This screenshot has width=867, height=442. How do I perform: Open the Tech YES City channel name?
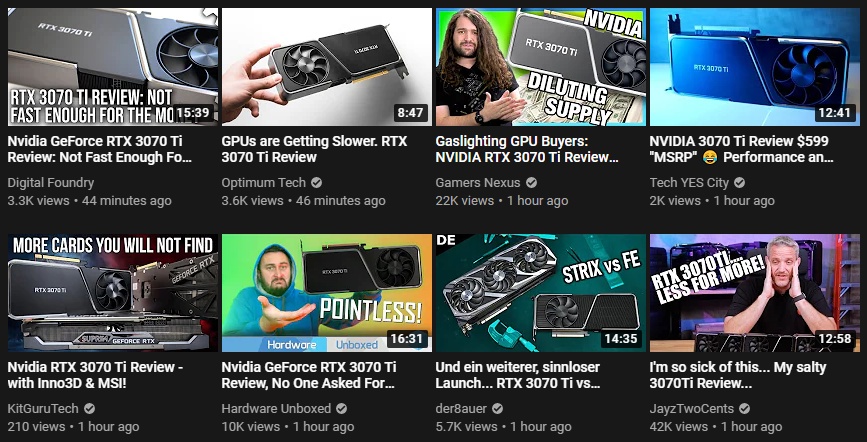[689, 183]
